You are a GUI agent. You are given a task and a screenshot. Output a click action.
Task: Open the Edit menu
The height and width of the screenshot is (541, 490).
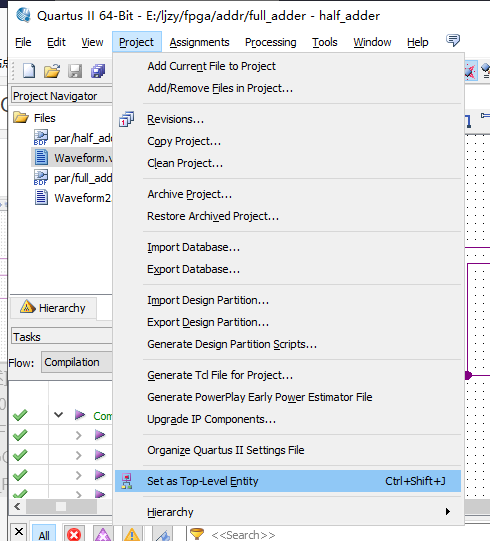coord(56,42)
